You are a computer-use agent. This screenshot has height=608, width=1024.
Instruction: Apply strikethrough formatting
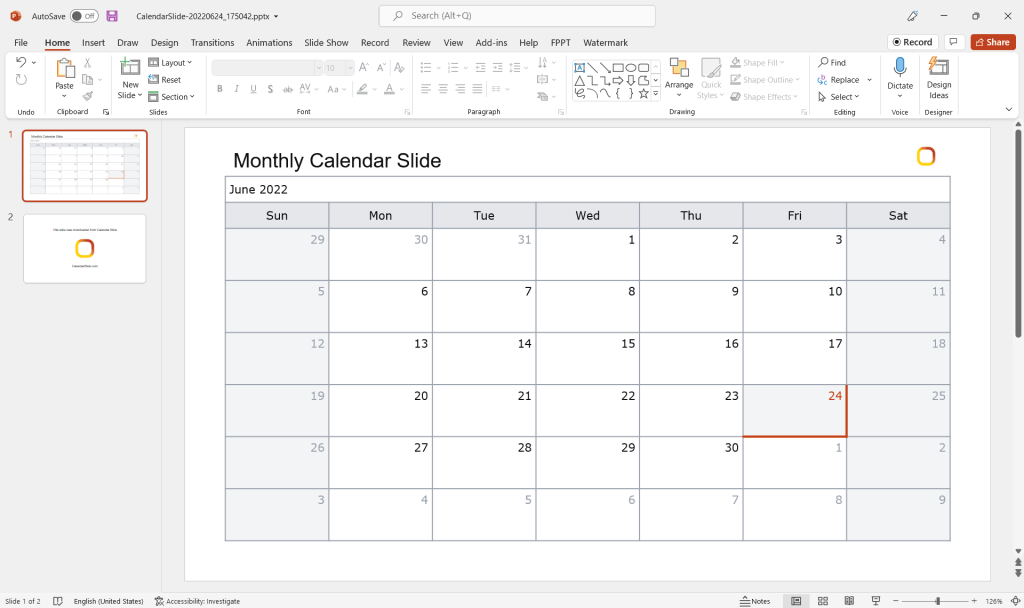tap(270, 88)
